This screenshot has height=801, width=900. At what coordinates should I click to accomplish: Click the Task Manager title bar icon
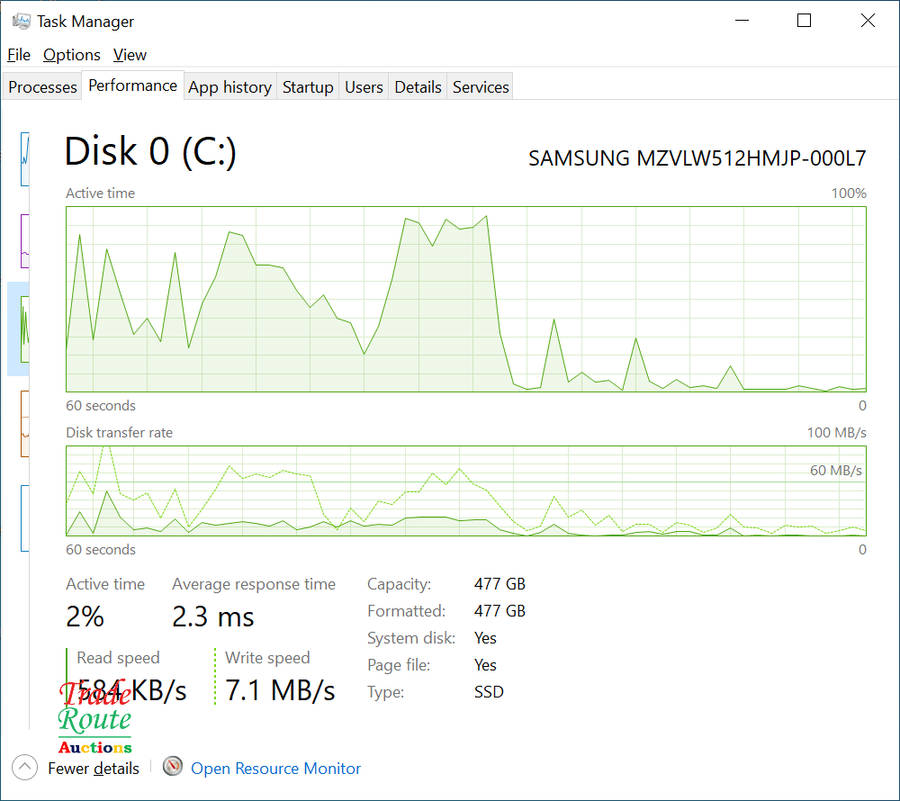pos(20,21)
